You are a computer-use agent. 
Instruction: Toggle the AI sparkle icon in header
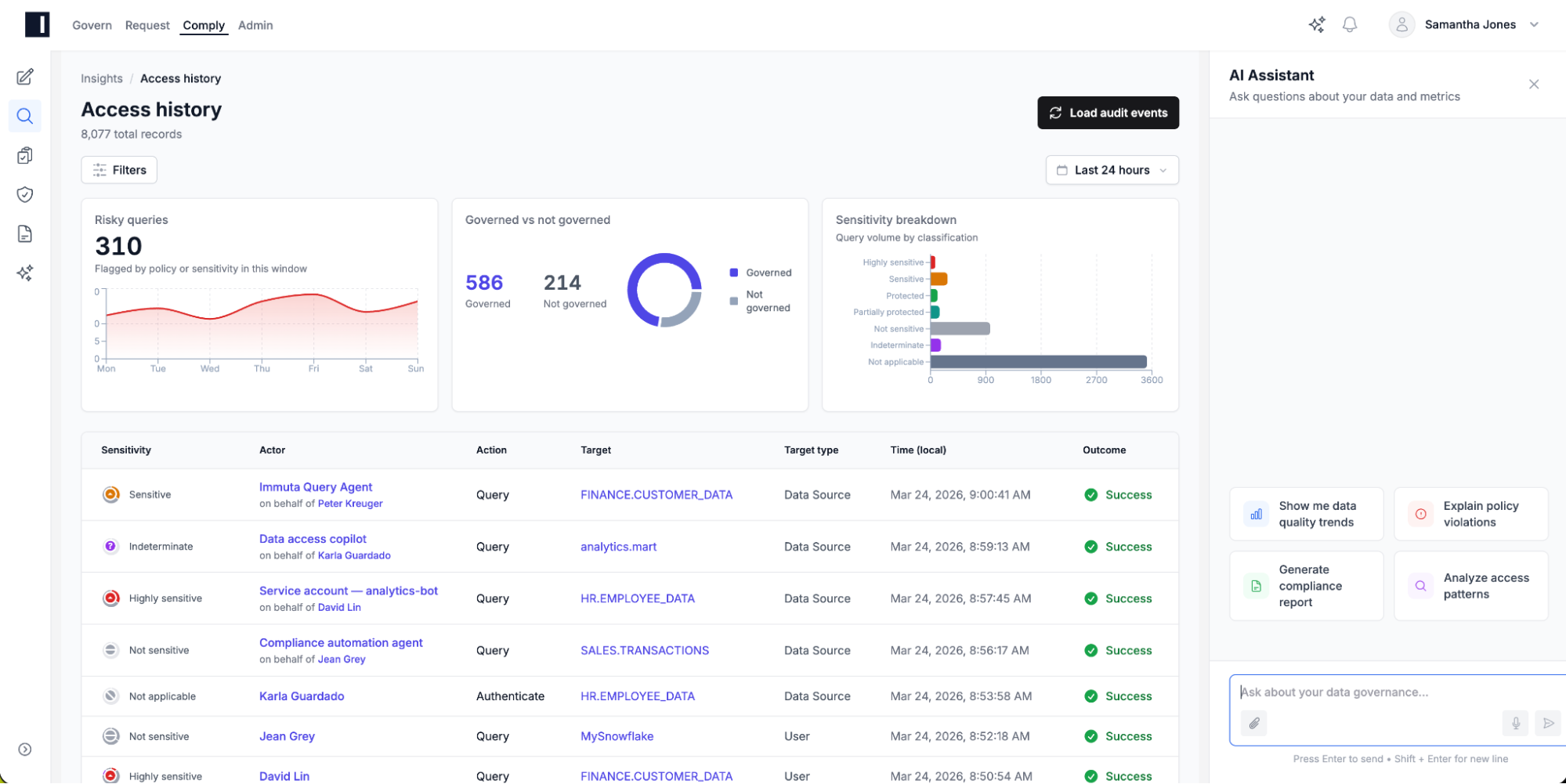(1316, 25)
